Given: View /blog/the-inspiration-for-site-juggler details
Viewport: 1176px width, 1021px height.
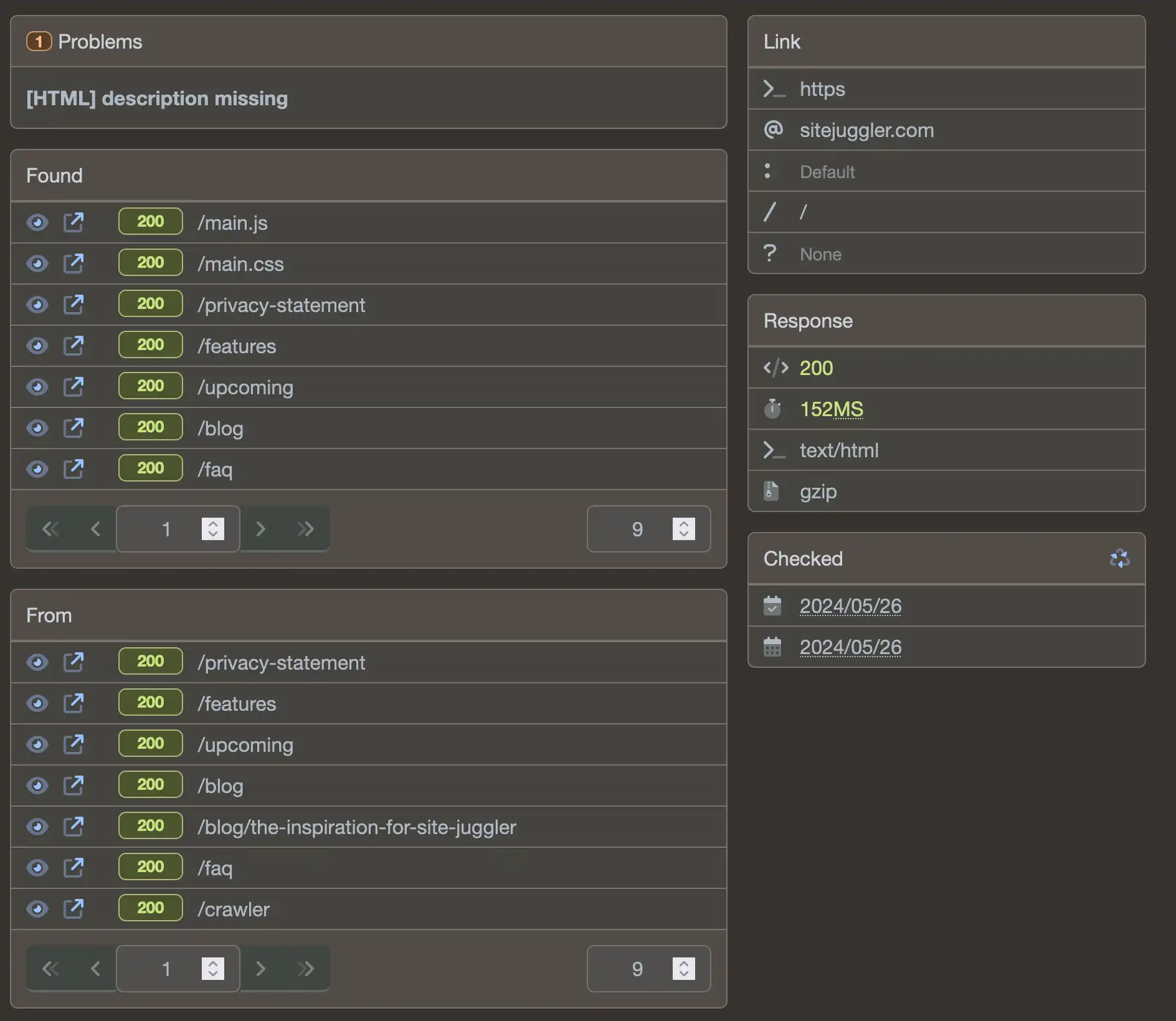Looking at the screenshot, I should click(x=37, y=827).
